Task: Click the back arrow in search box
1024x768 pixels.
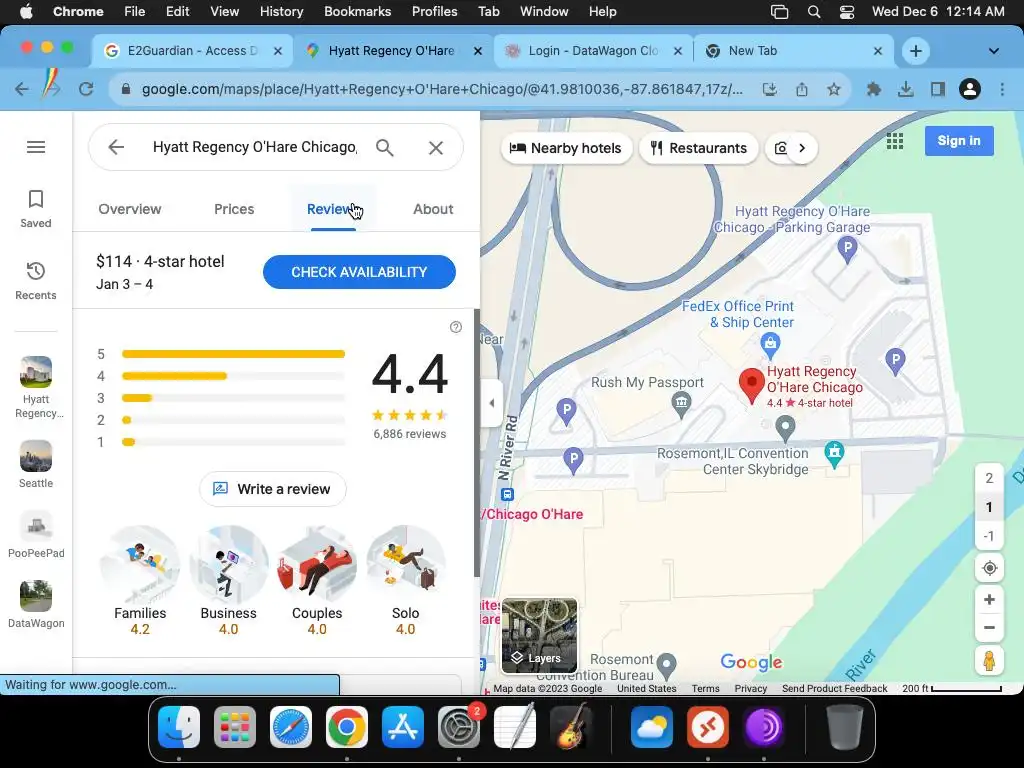Action: point(116,147)
